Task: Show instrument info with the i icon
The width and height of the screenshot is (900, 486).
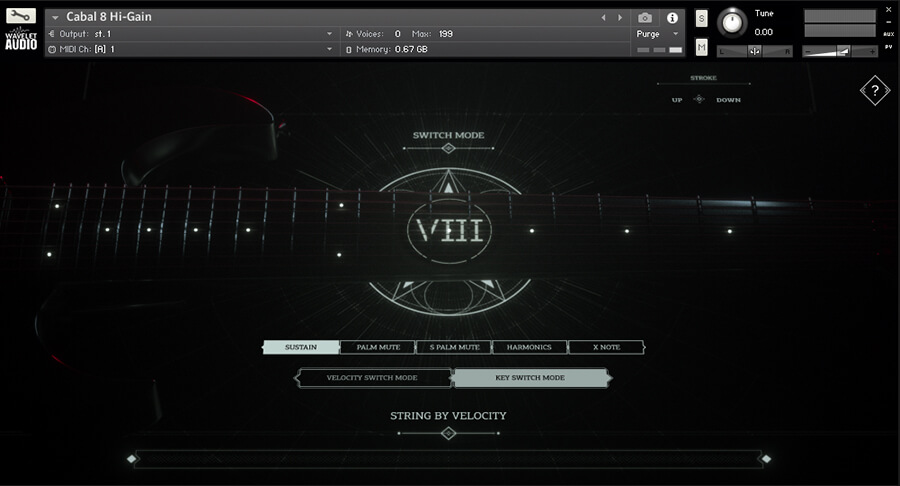Action: tap(672, 18)
